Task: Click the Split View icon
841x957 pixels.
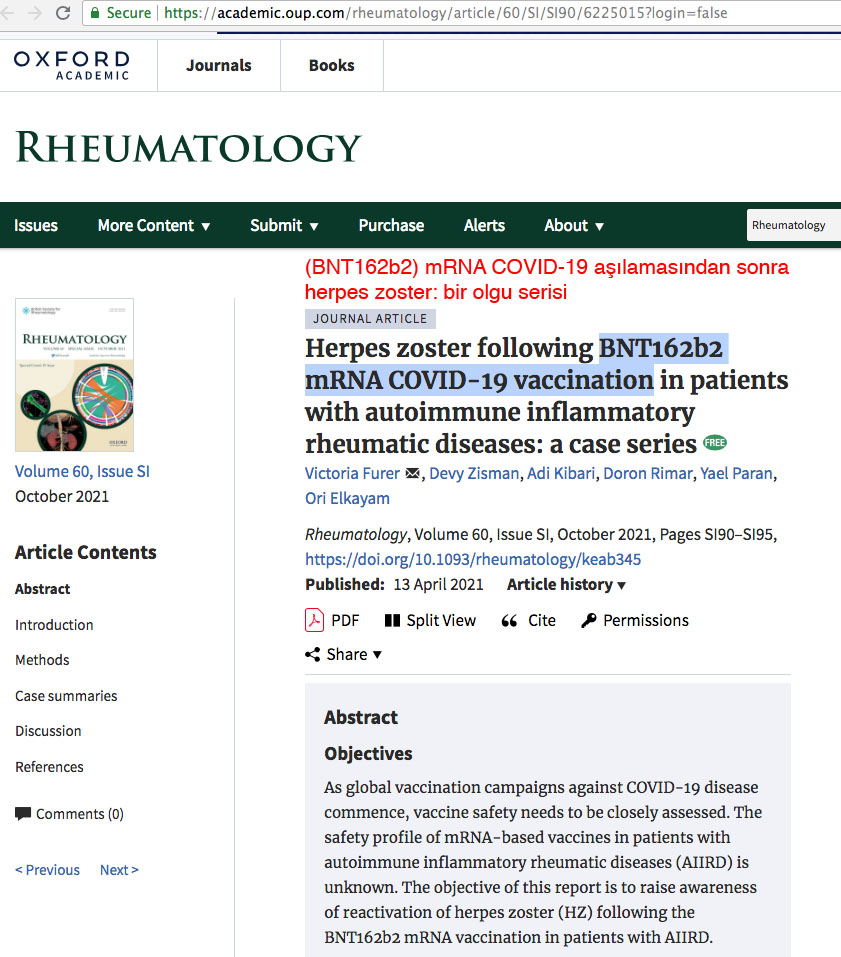Action: pyautogui.click(x=392, y=621)
